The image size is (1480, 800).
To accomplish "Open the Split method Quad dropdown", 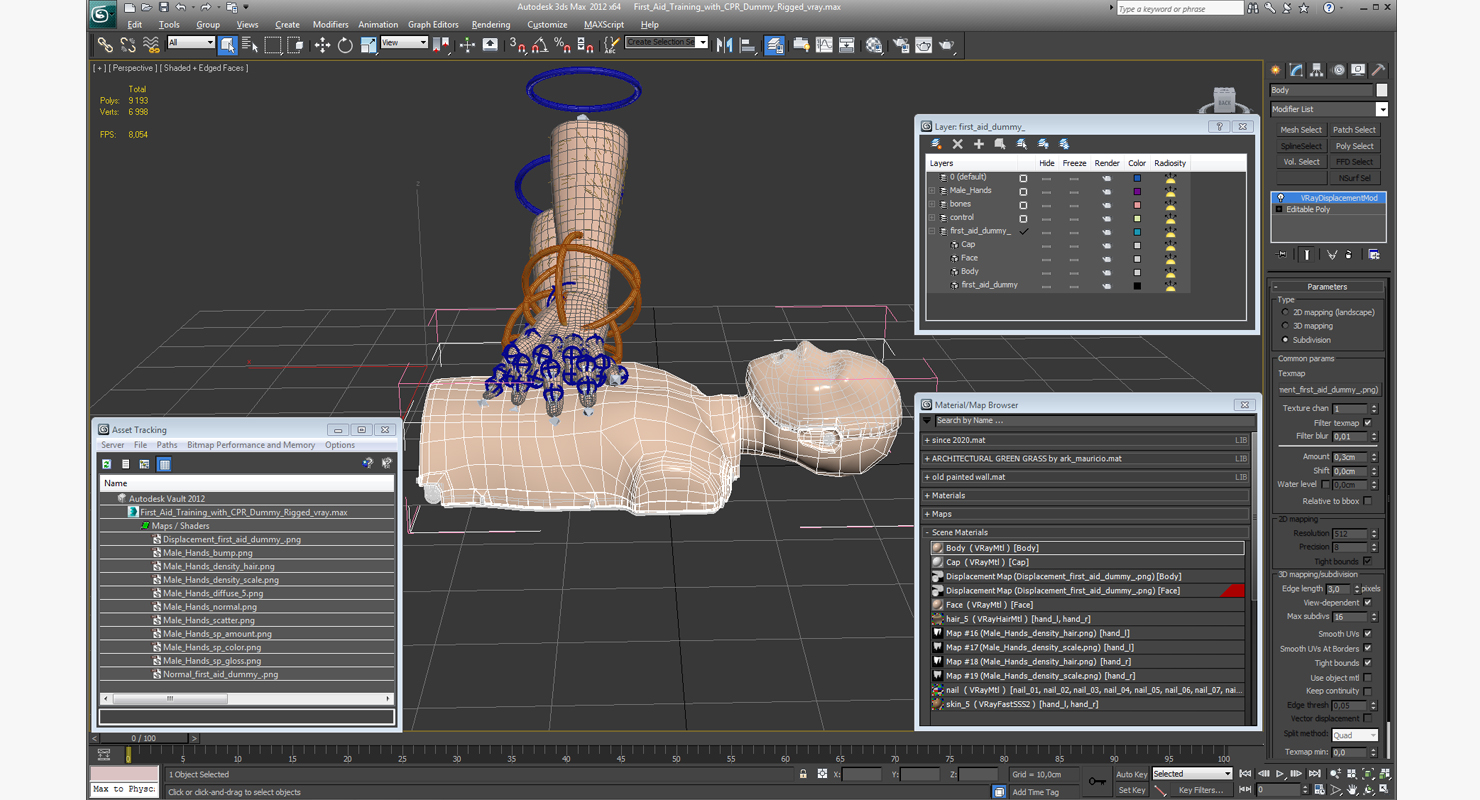I will tap(1354, 735).
